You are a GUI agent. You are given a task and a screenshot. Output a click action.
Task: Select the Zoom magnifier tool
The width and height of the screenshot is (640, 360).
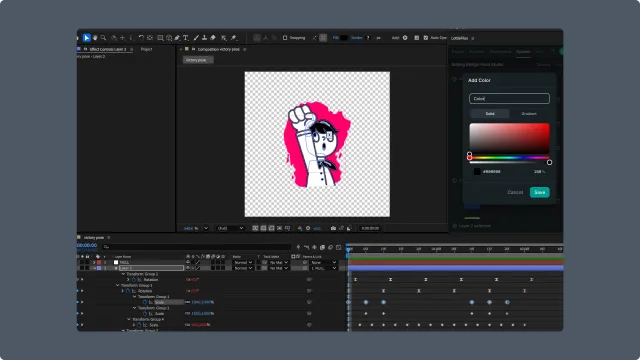tap(103, 38)
